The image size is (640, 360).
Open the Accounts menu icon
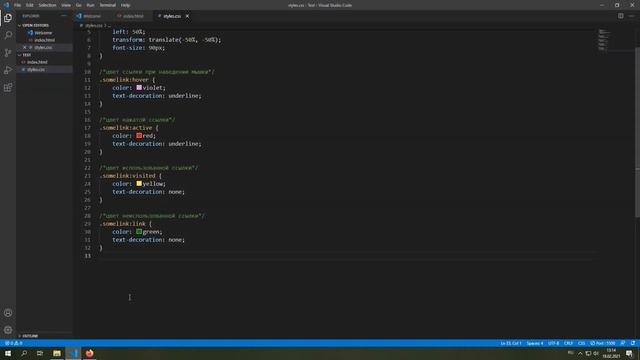(x=8, y=313)
